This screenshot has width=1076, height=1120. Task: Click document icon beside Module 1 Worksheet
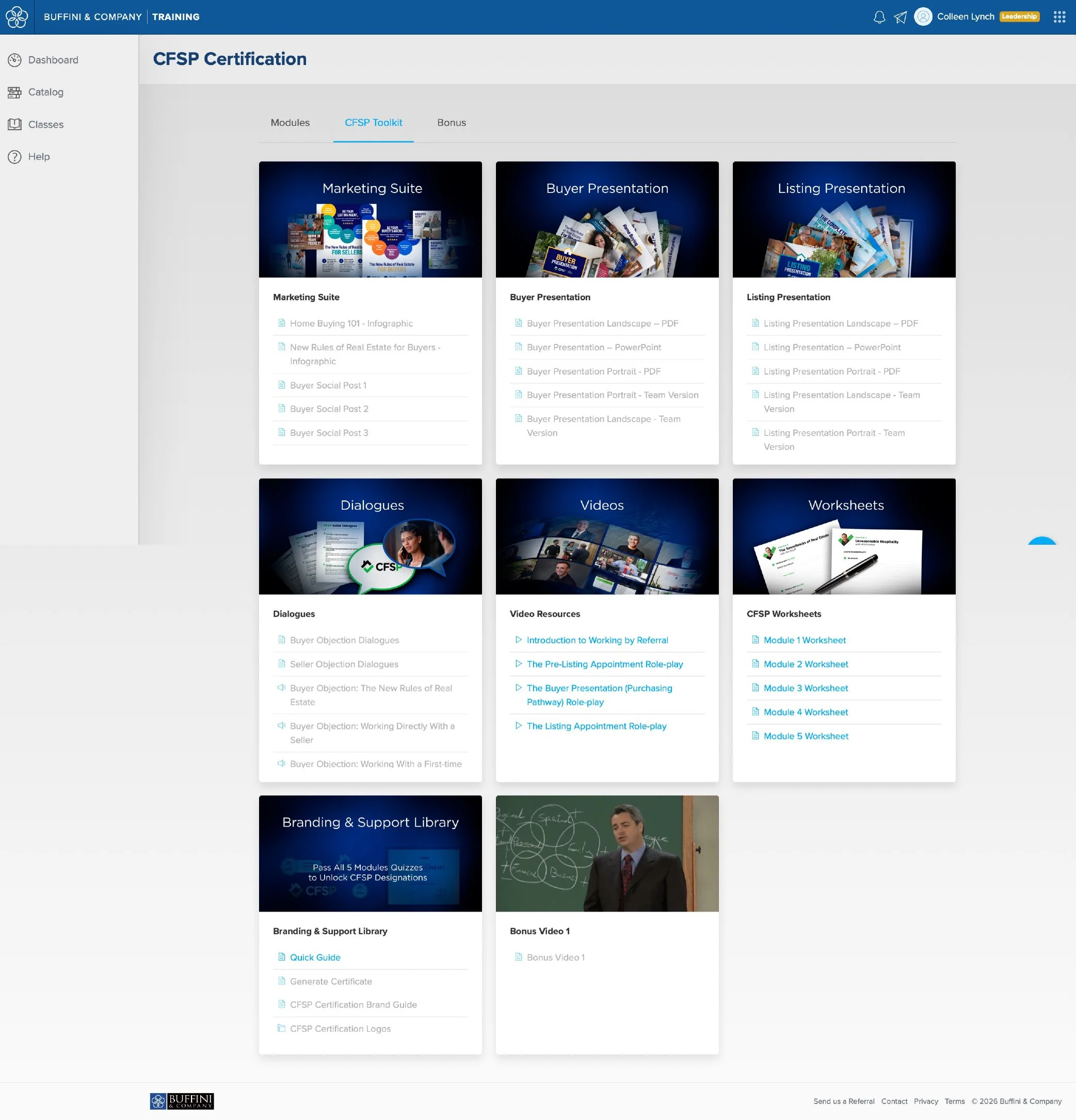pos(755,639)
